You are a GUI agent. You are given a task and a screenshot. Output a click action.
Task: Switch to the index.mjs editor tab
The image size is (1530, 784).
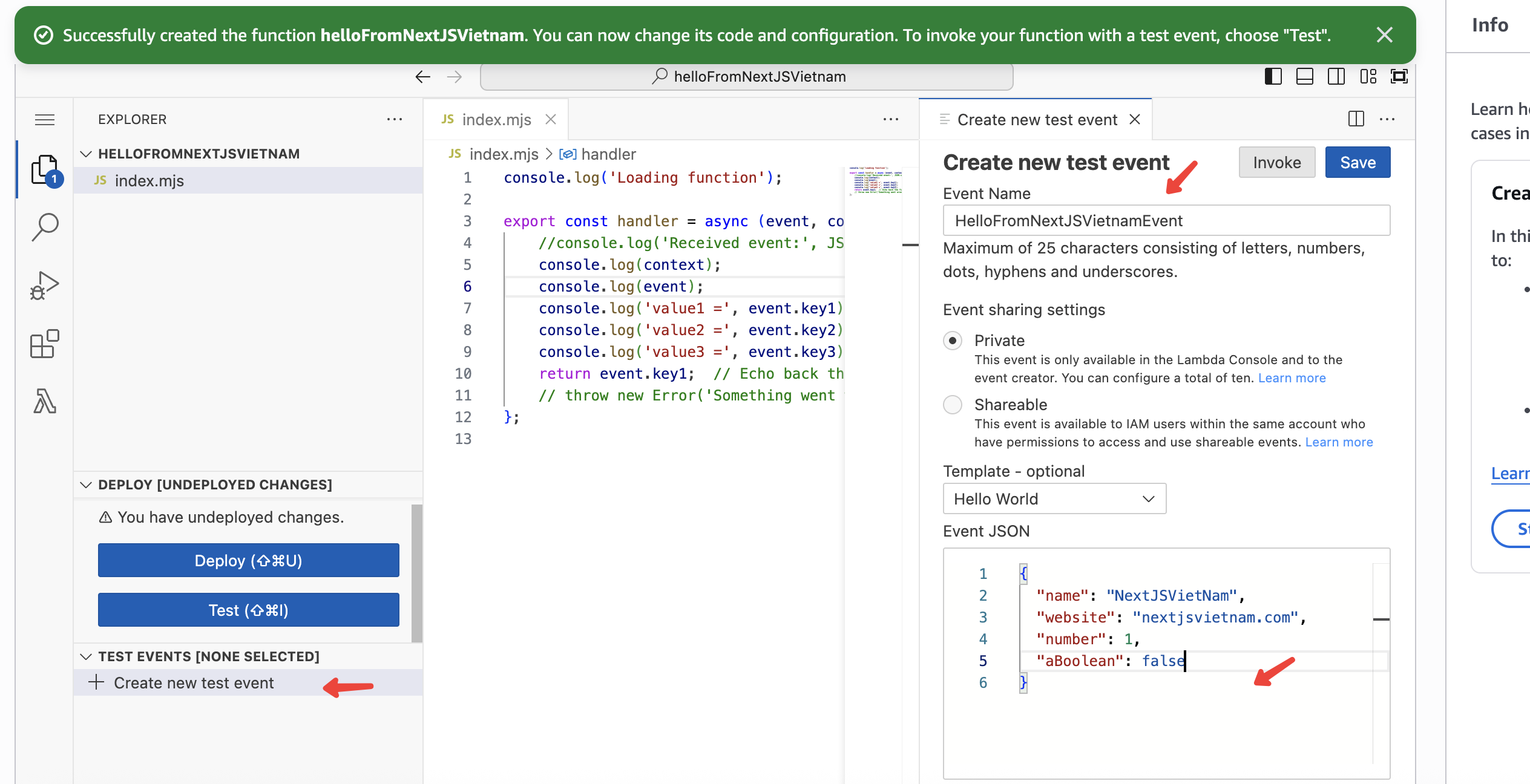[495, 120]
